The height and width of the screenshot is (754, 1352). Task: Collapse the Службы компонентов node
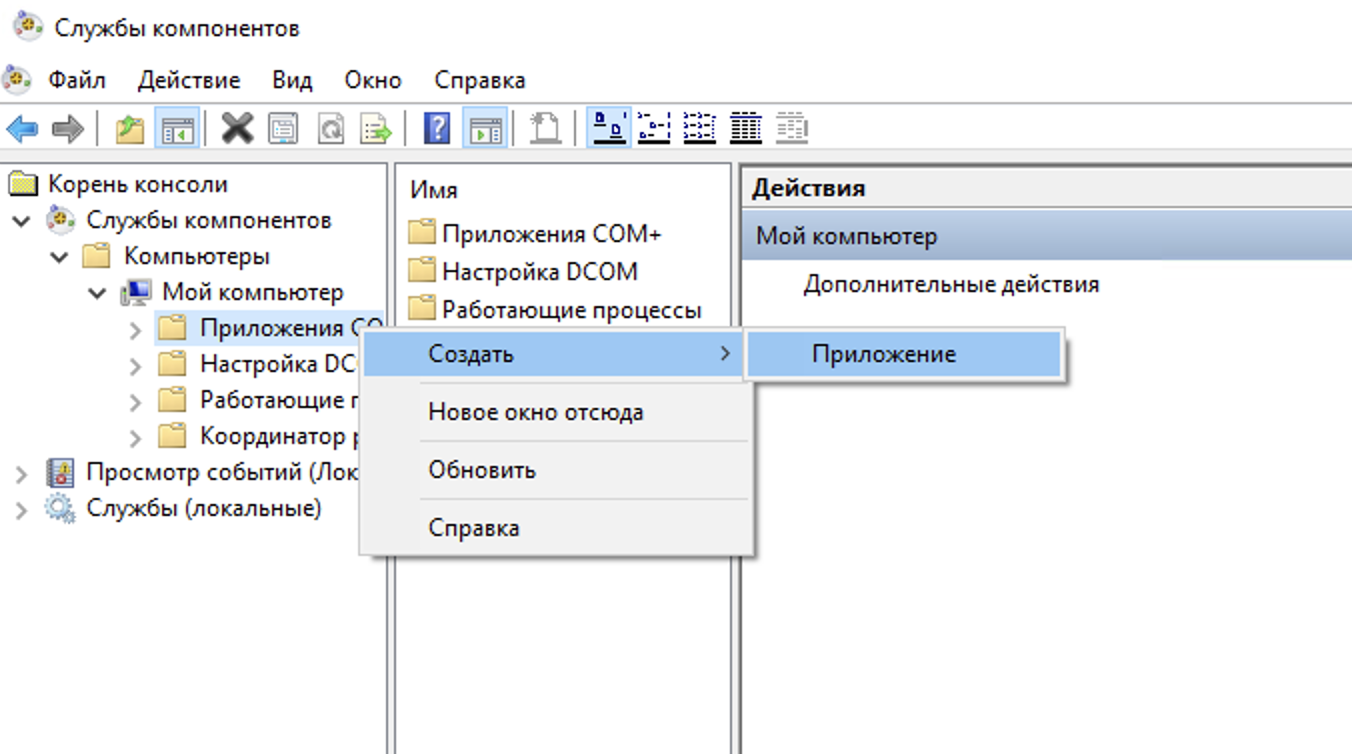click(22, 221)
